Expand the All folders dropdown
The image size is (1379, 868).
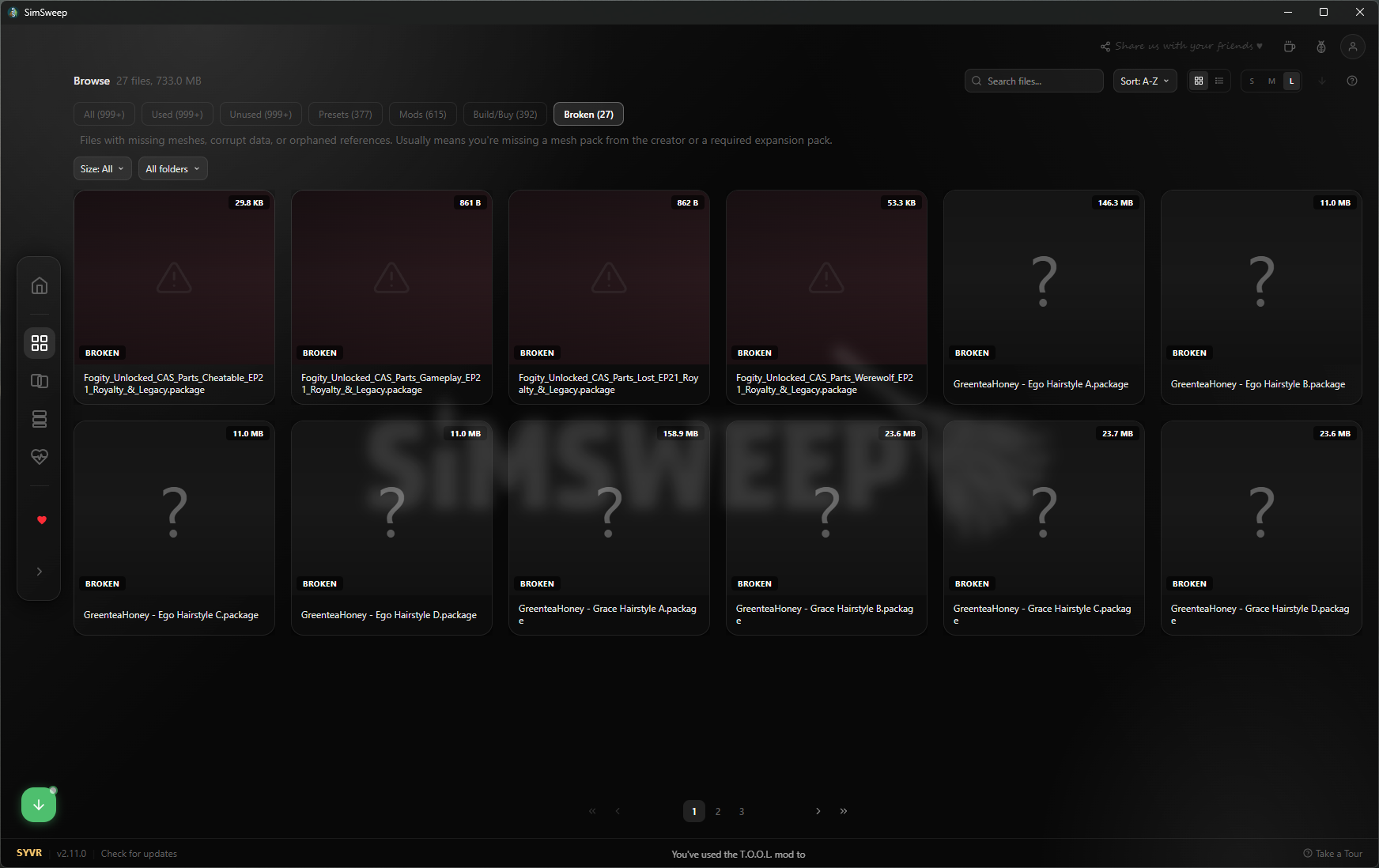(173, 169)
